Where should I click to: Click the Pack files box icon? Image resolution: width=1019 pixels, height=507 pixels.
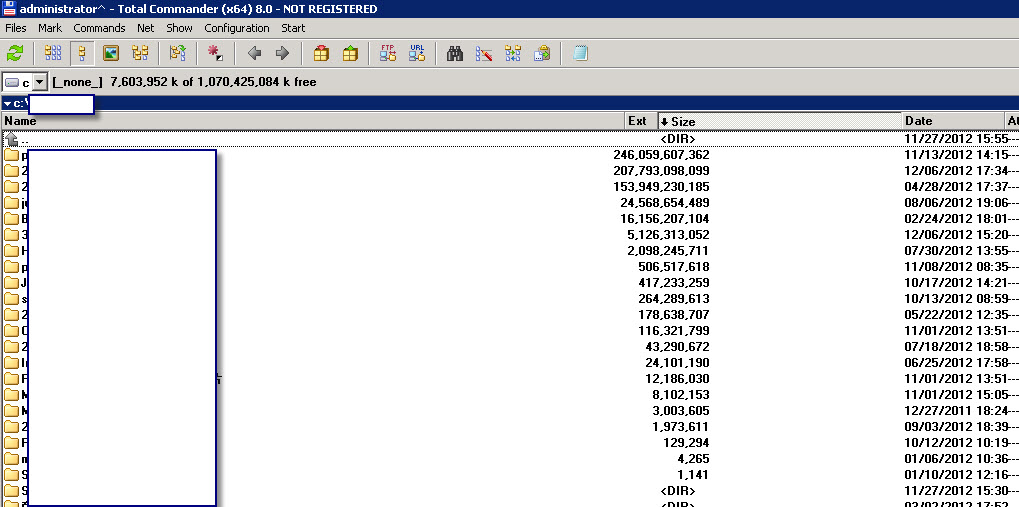pos(321,53)
